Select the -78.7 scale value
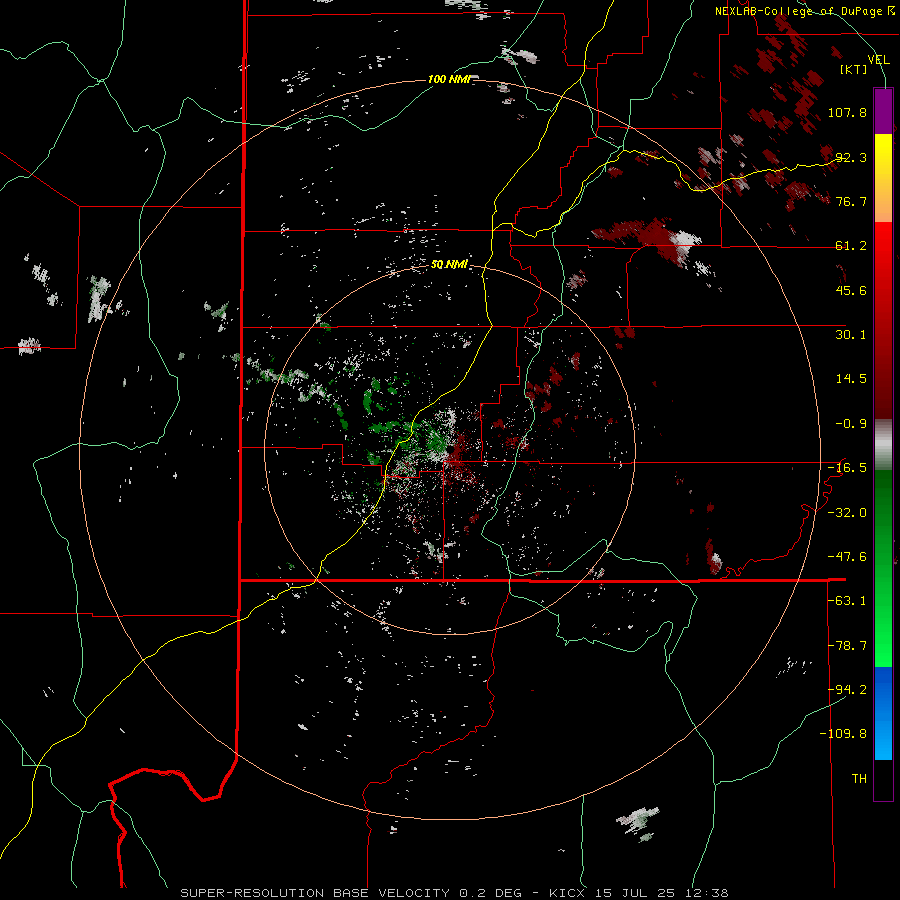The width and height of the screenshot is (900, 900). click(x=847, y=646)
